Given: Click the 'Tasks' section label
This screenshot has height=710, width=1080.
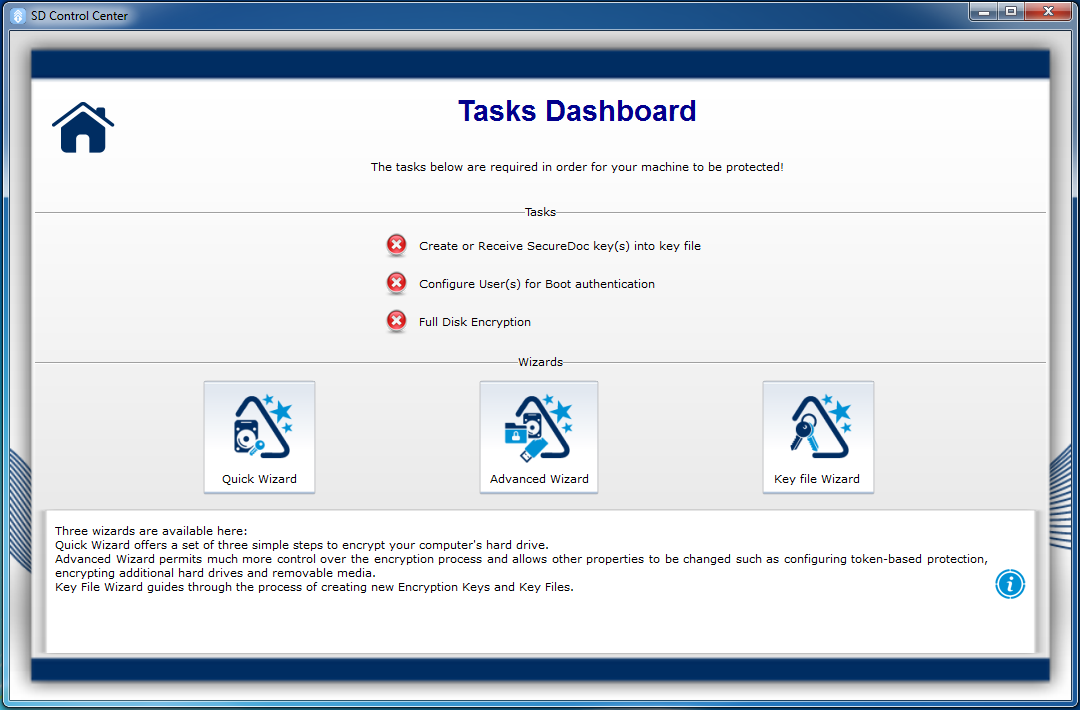Looking at the screenshot, I should click(540, 212).
